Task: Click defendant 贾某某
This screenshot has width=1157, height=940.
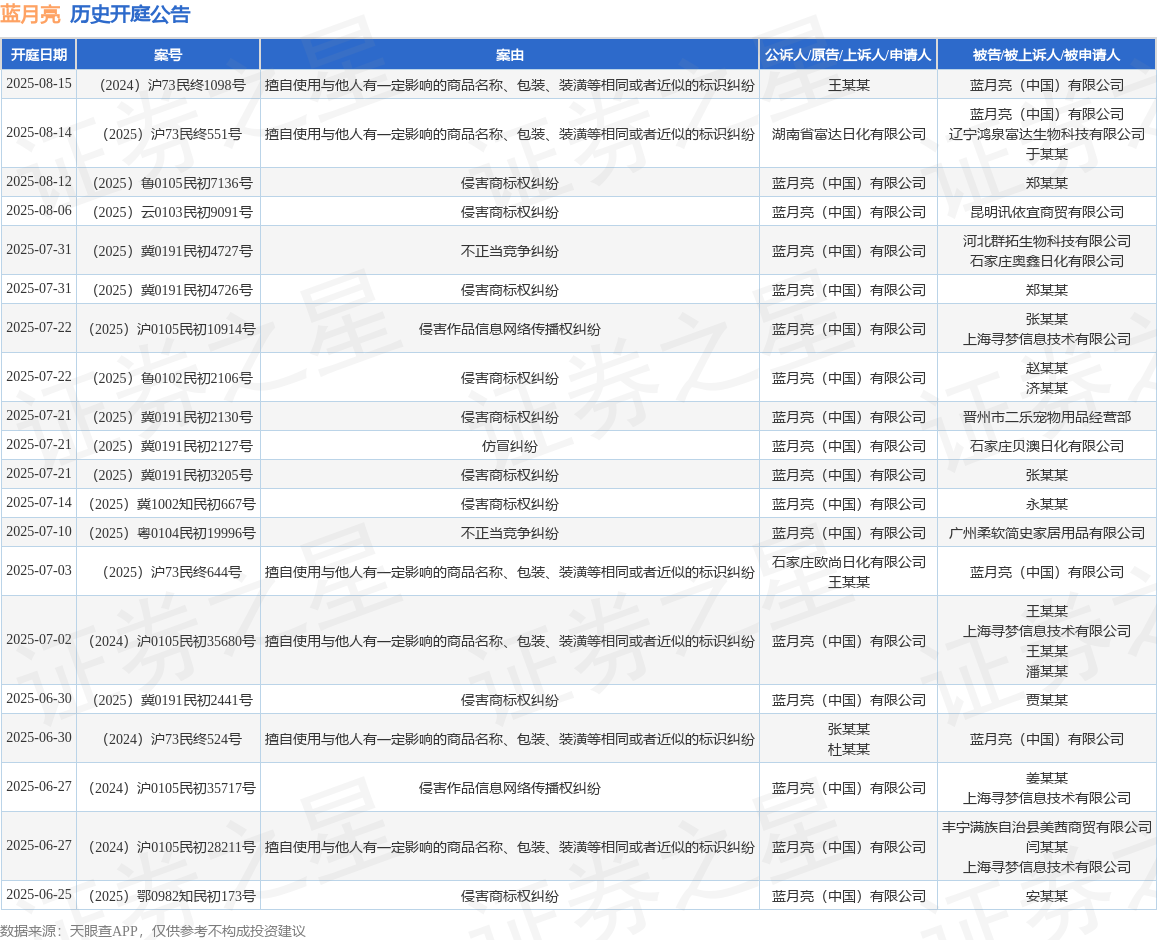Action: [x=1046, y=700]
